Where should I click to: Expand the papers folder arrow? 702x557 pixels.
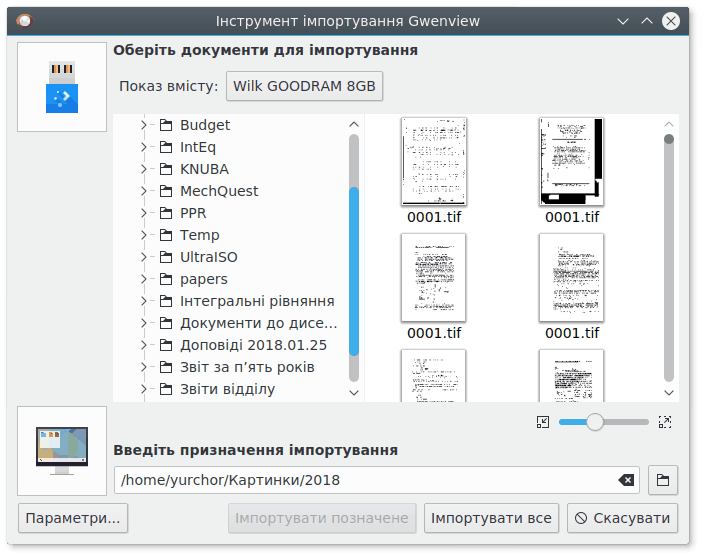[x=144, y=279]
